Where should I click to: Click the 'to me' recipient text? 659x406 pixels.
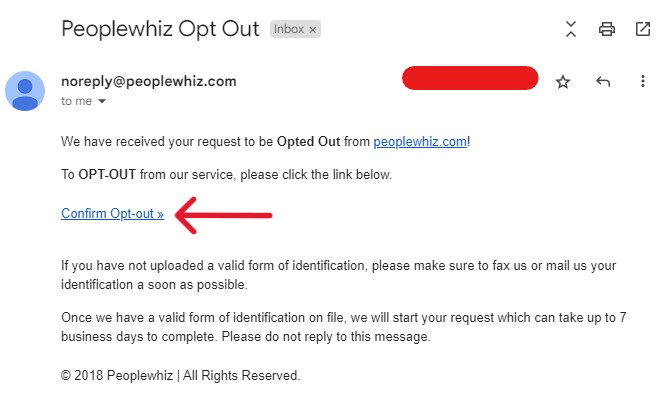[x=76, y=101]
